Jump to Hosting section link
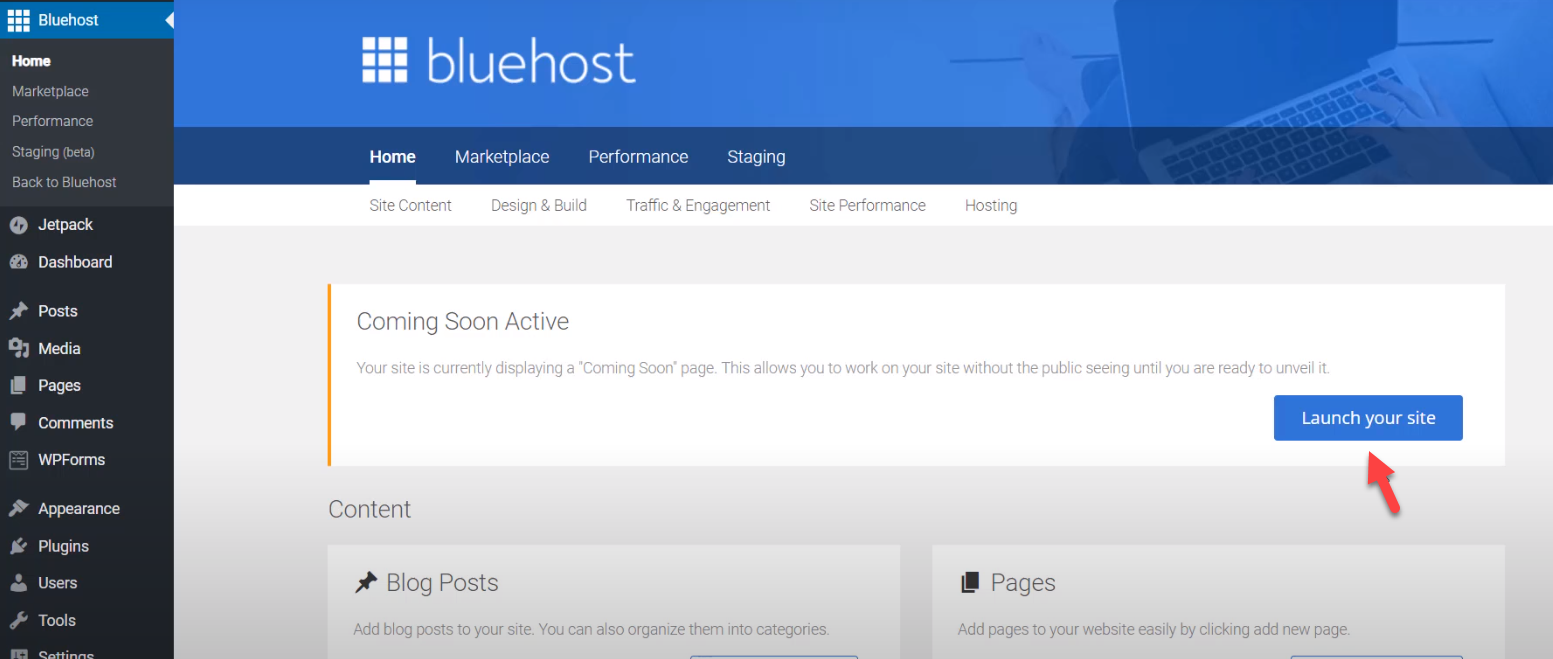1553x659 pixels. [x=991, y=205]
